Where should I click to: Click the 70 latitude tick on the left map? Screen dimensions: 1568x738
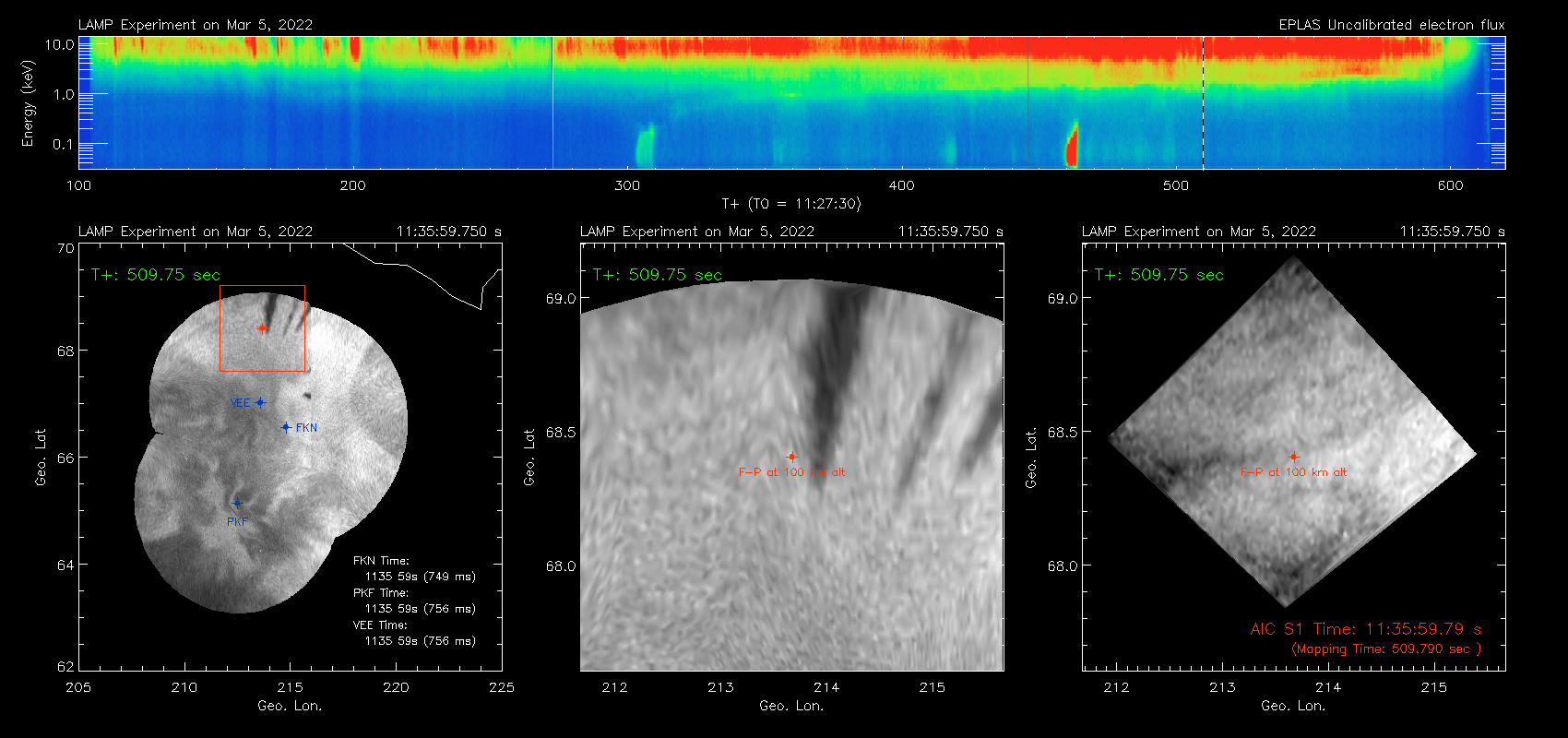pyautogui.click(x=65, y=248)
